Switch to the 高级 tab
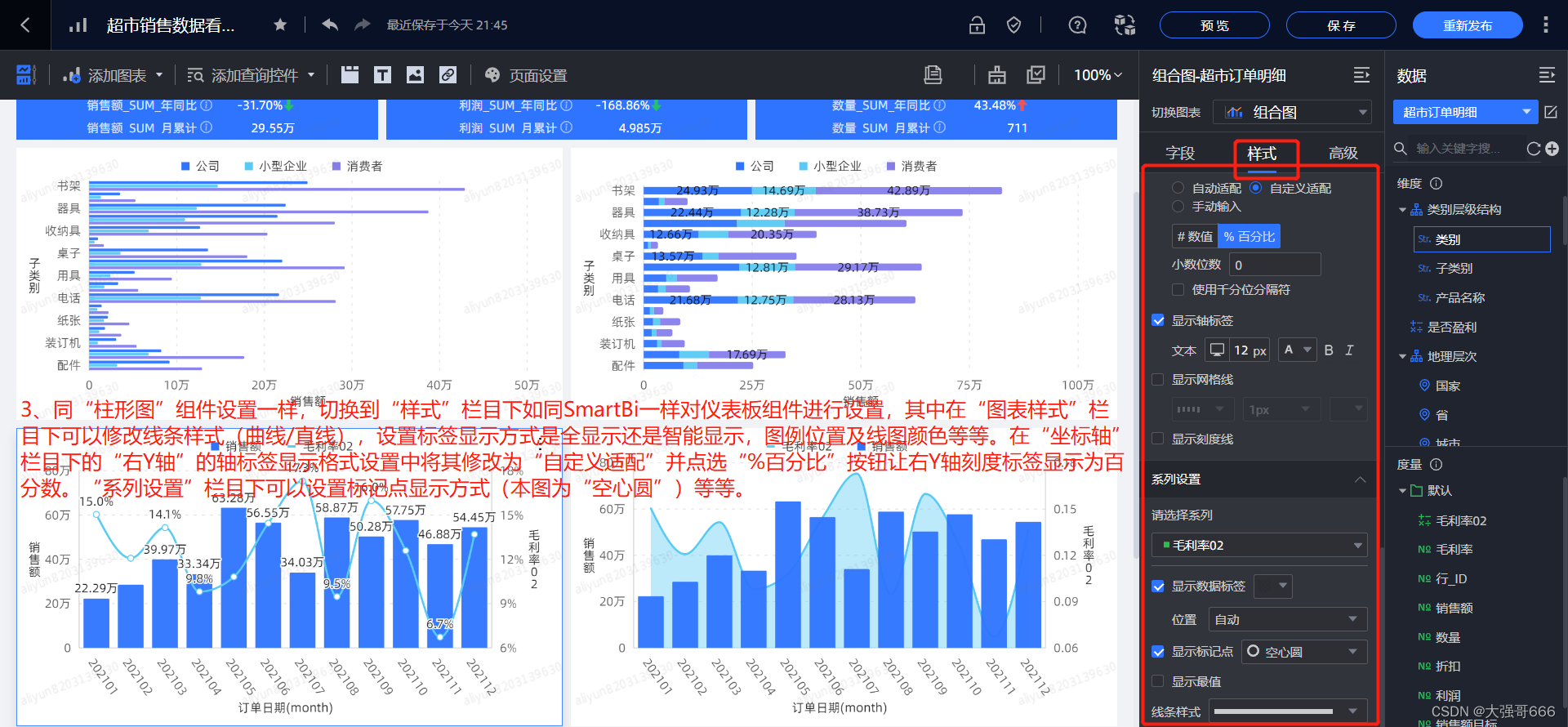The image size is (1568, 727). (1343, 153)
